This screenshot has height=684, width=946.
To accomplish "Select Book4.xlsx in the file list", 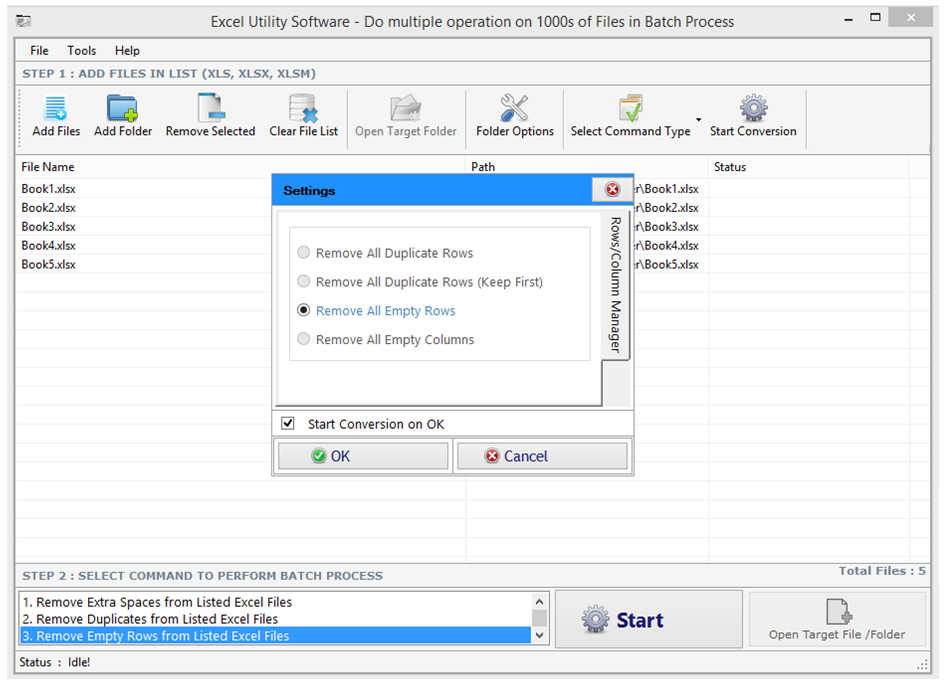I will pyautogui.click(x=48, y=245).
